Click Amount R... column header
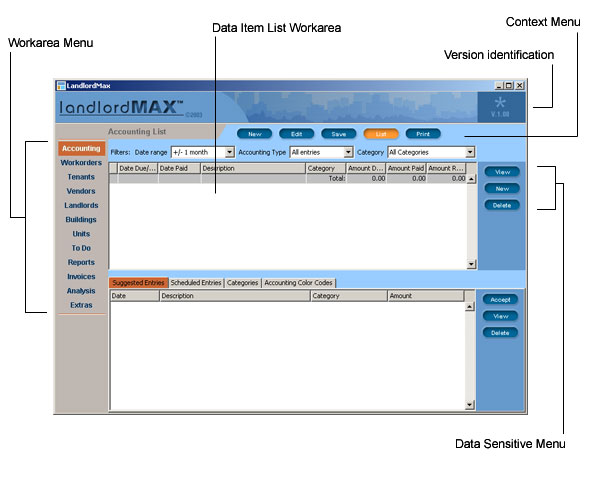 [446, 168]
